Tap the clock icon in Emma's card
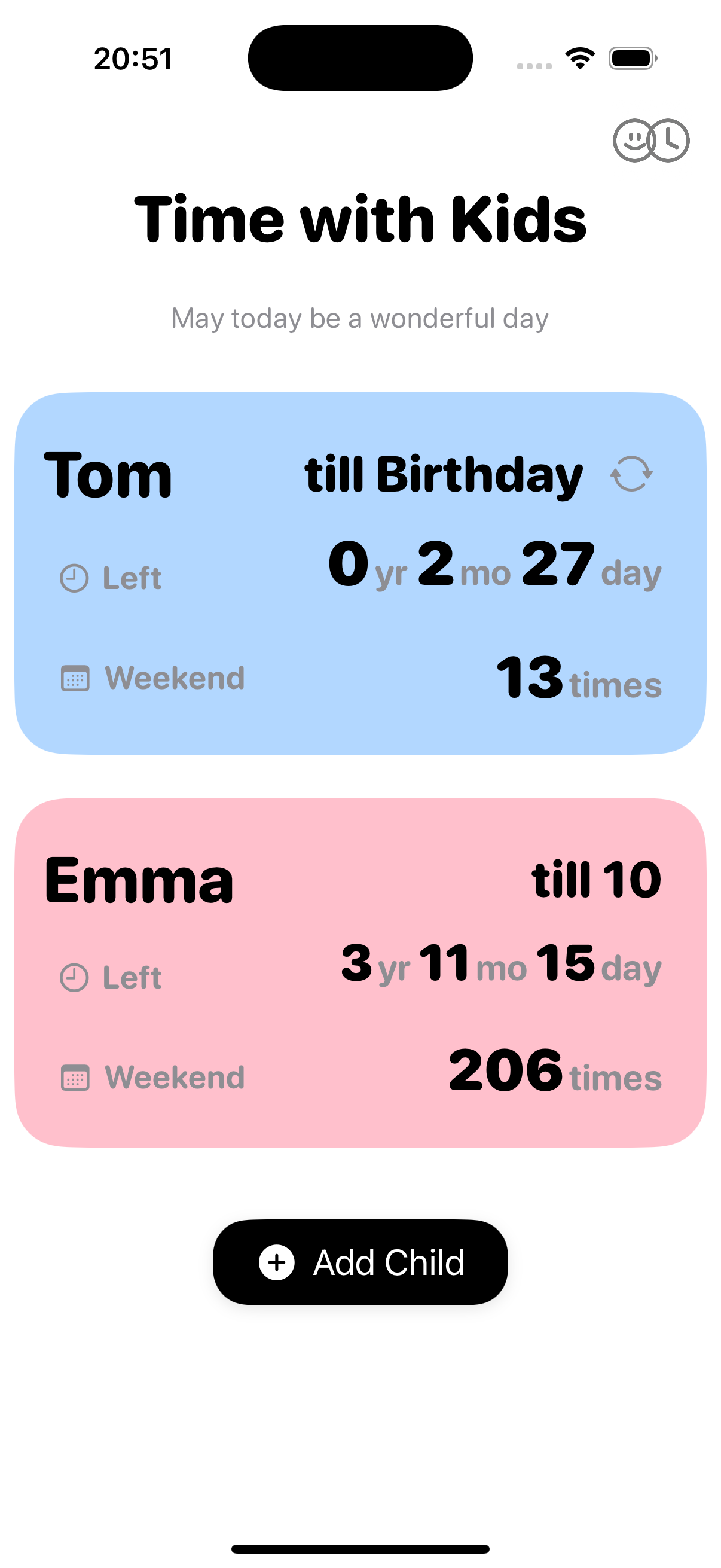 pyautogui.click(x=74, y=978)
